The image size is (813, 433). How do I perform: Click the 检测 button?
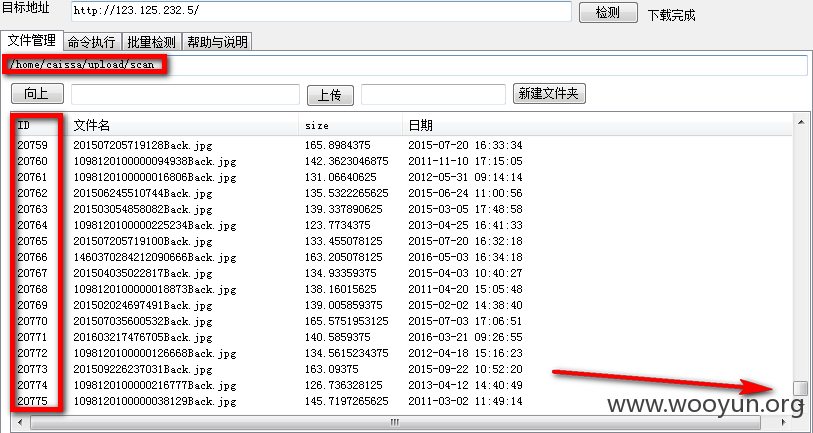tap(608, 12)
